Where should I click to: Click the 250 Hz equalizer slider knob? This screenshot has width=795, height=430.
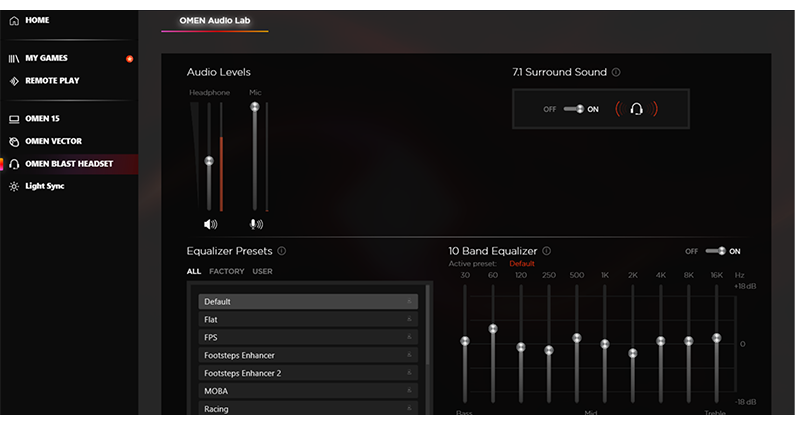[549, 350]
